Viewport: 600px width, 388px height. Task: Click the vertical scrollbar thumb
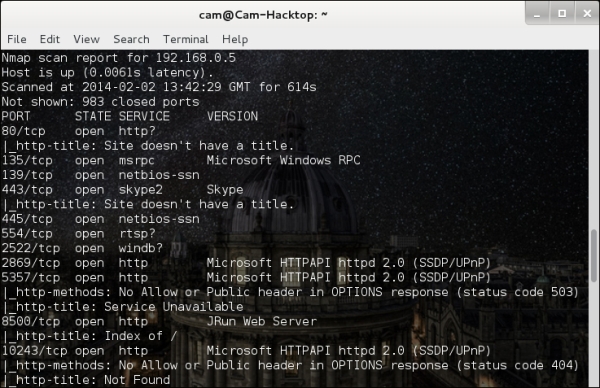(594, 255)
